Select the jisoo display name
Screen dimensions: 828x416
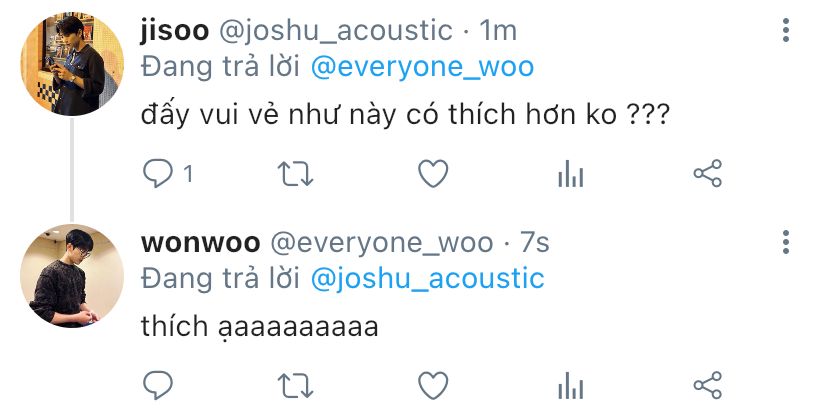pyautogui.click(x=174, y=31)
